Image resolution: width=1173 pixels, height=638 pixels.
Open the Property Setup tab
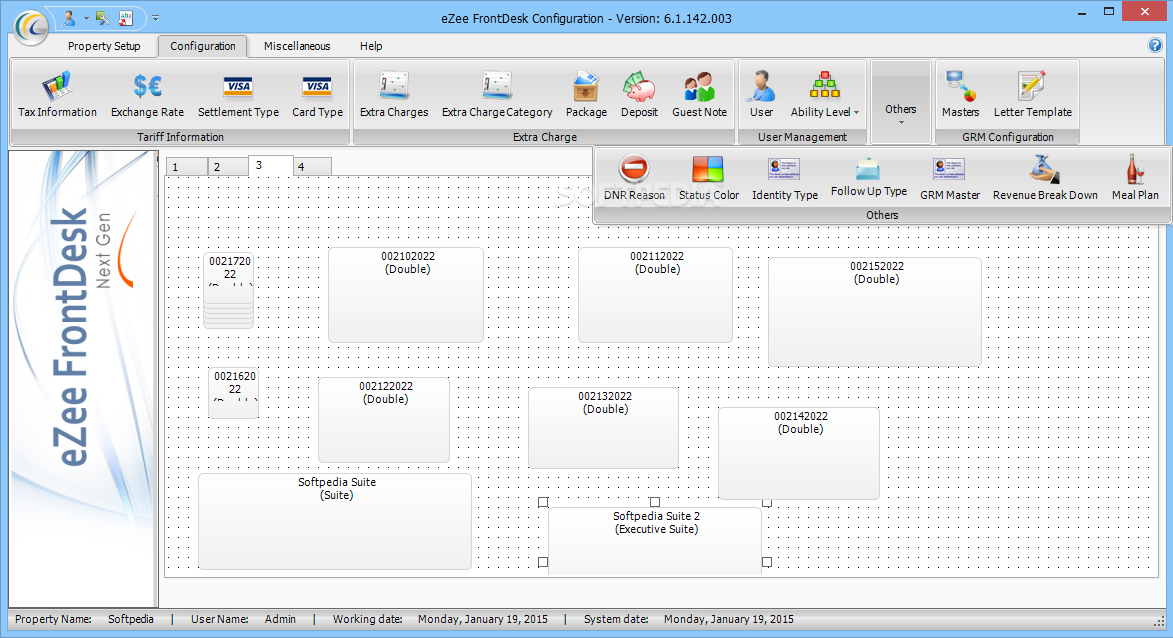(x=104, y=46)
